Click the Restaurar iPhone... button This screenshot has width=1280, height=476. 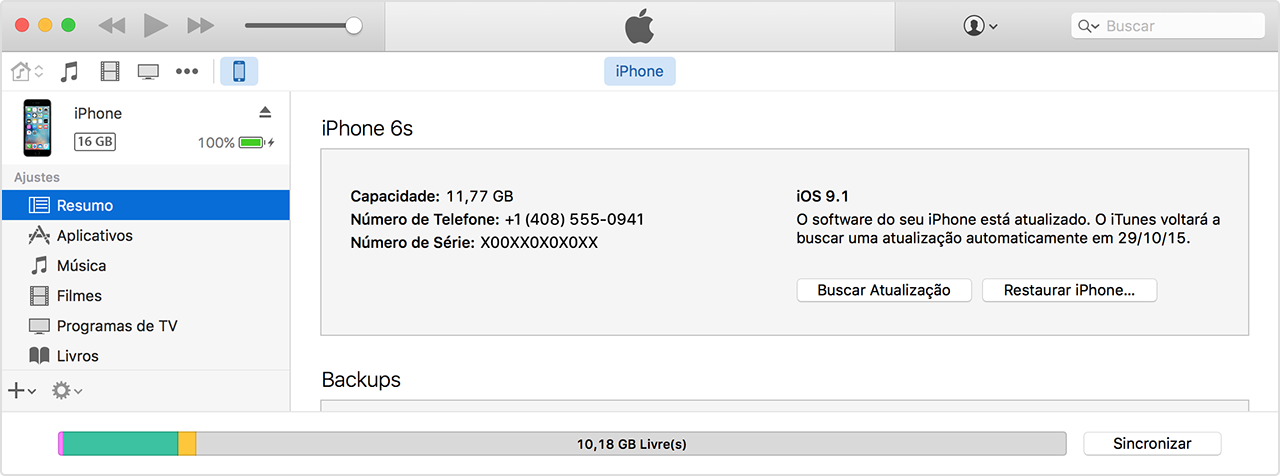pyautogui.click(x=1069, y=290)
